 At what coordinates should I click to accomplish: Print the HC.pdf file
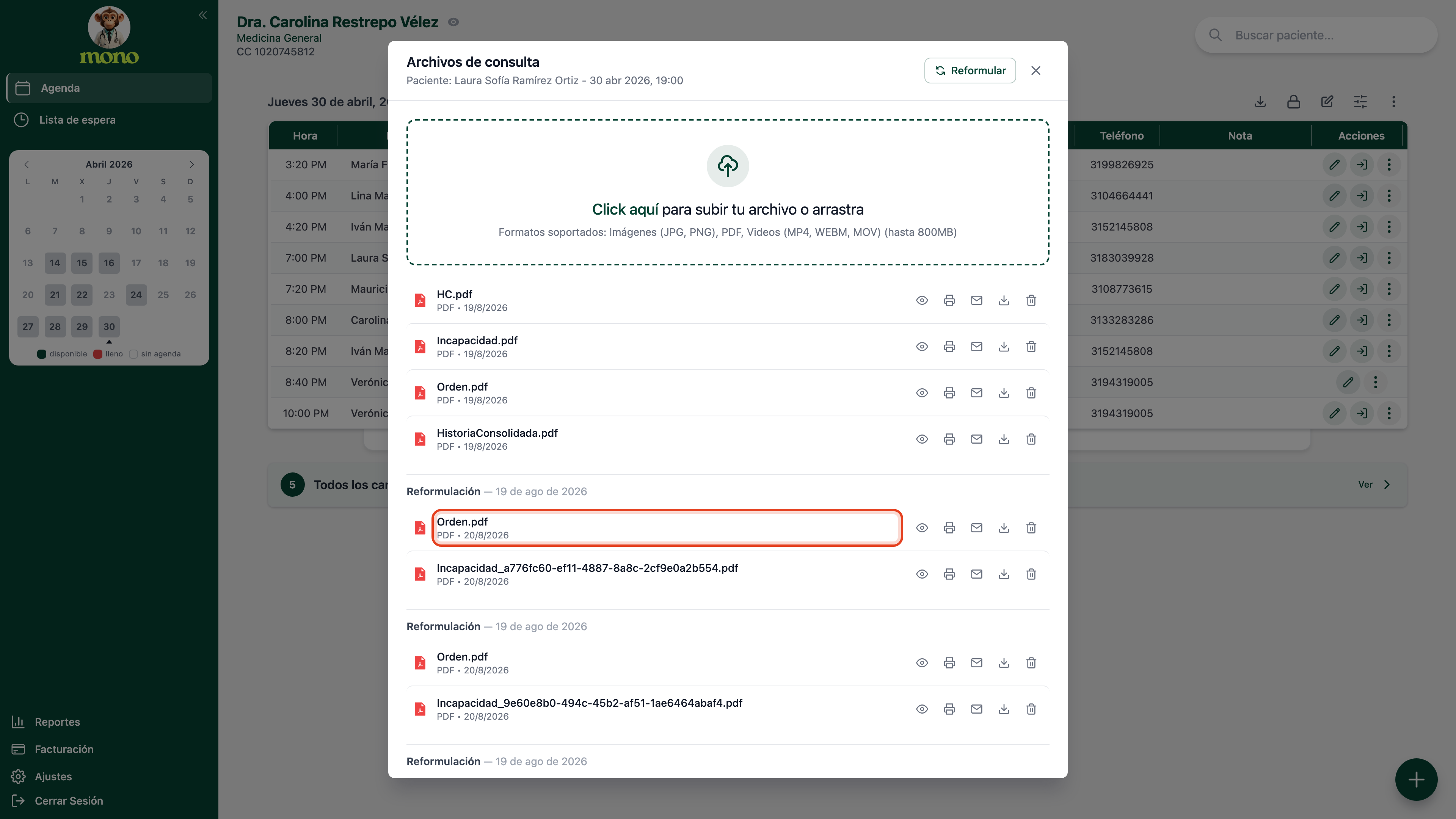point(949,300)
